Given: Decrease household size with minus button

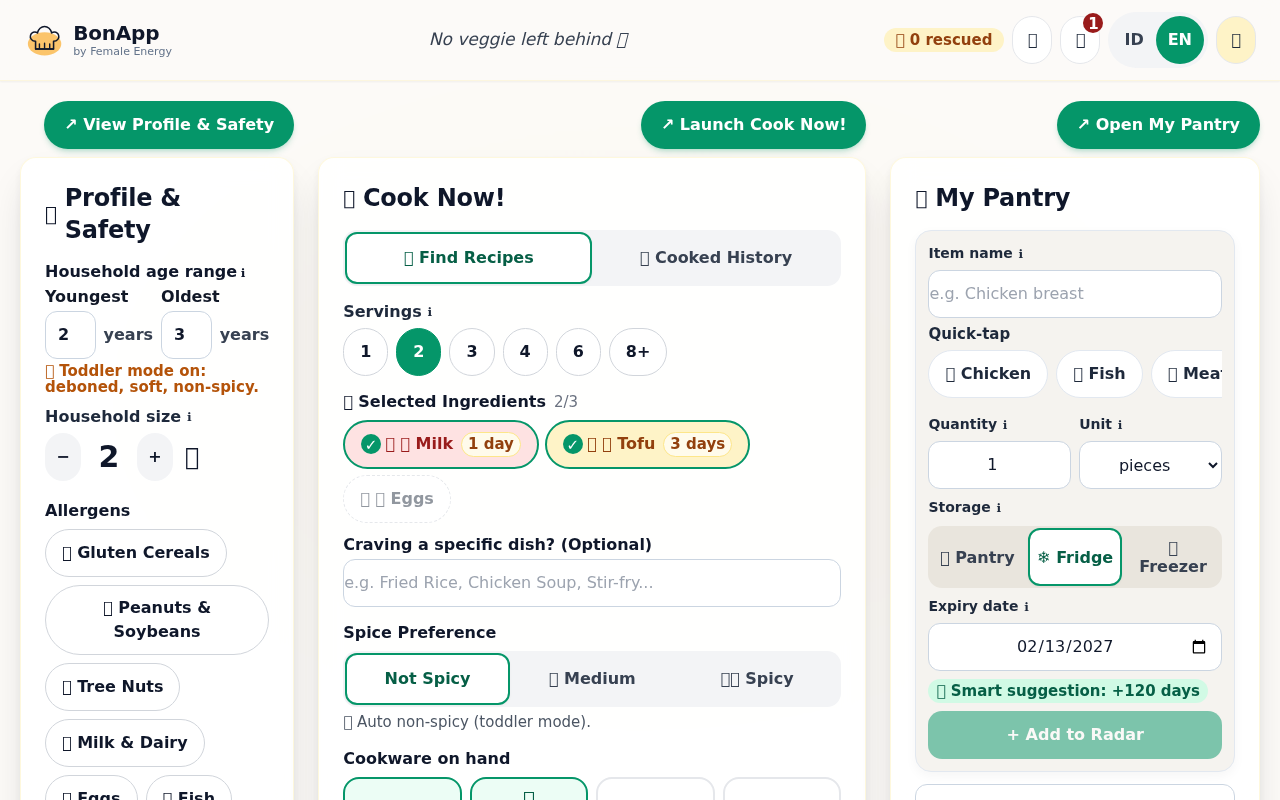Looking at the screenshot, I should click(63, 457).
